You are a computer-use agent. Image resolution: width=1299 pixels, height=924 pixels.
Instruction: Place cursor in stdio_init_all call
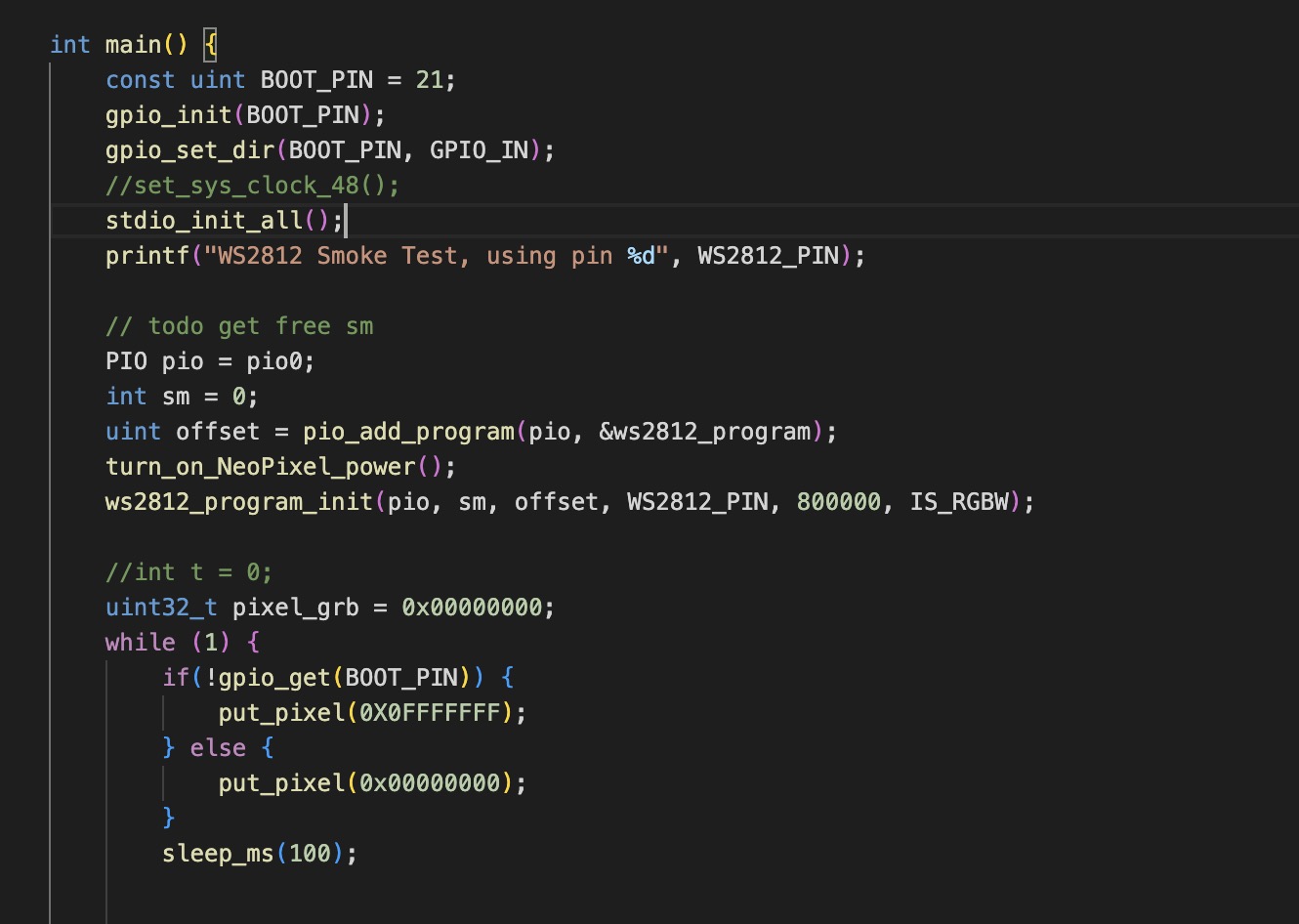[204, 221]
